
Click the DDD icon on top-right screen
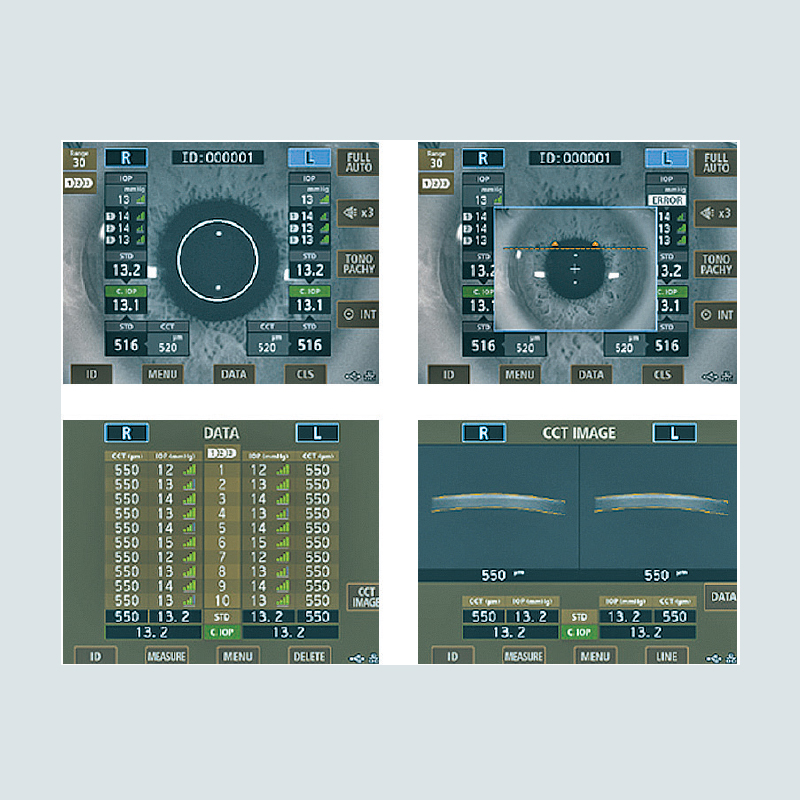click(435, 185)
